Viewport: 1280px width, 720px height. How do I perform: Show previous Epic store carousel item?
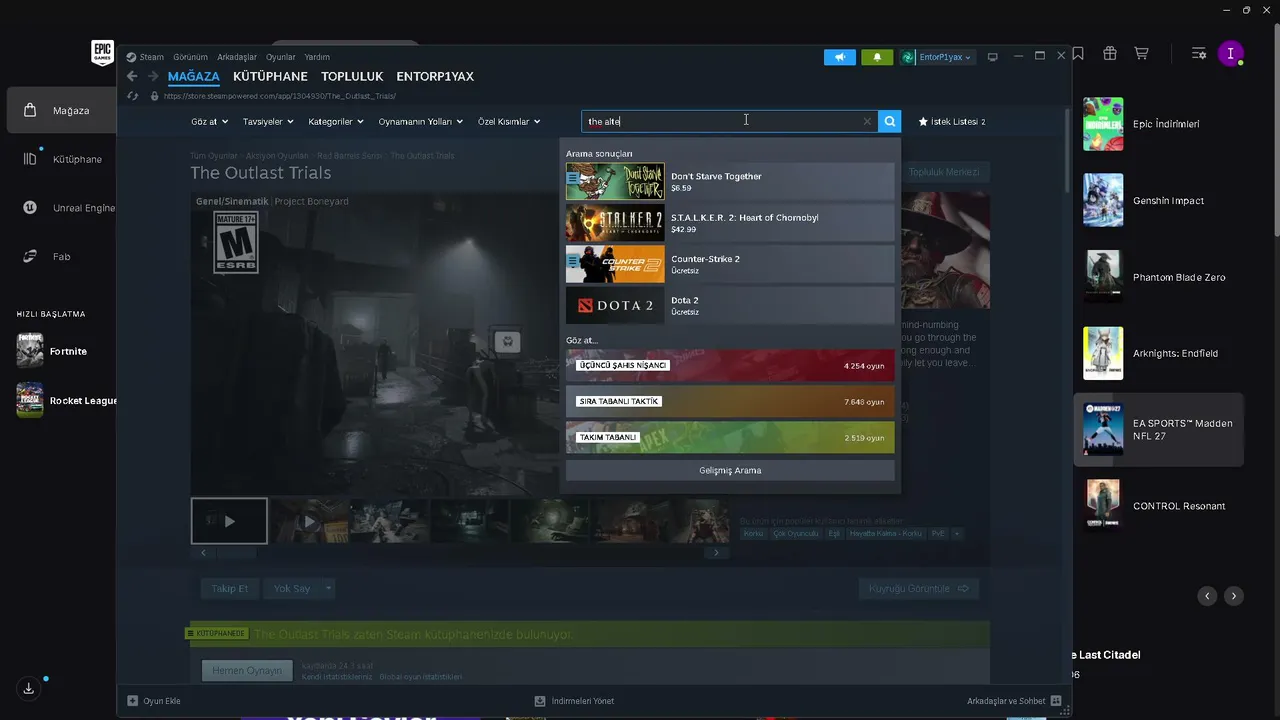[1207, 596]
